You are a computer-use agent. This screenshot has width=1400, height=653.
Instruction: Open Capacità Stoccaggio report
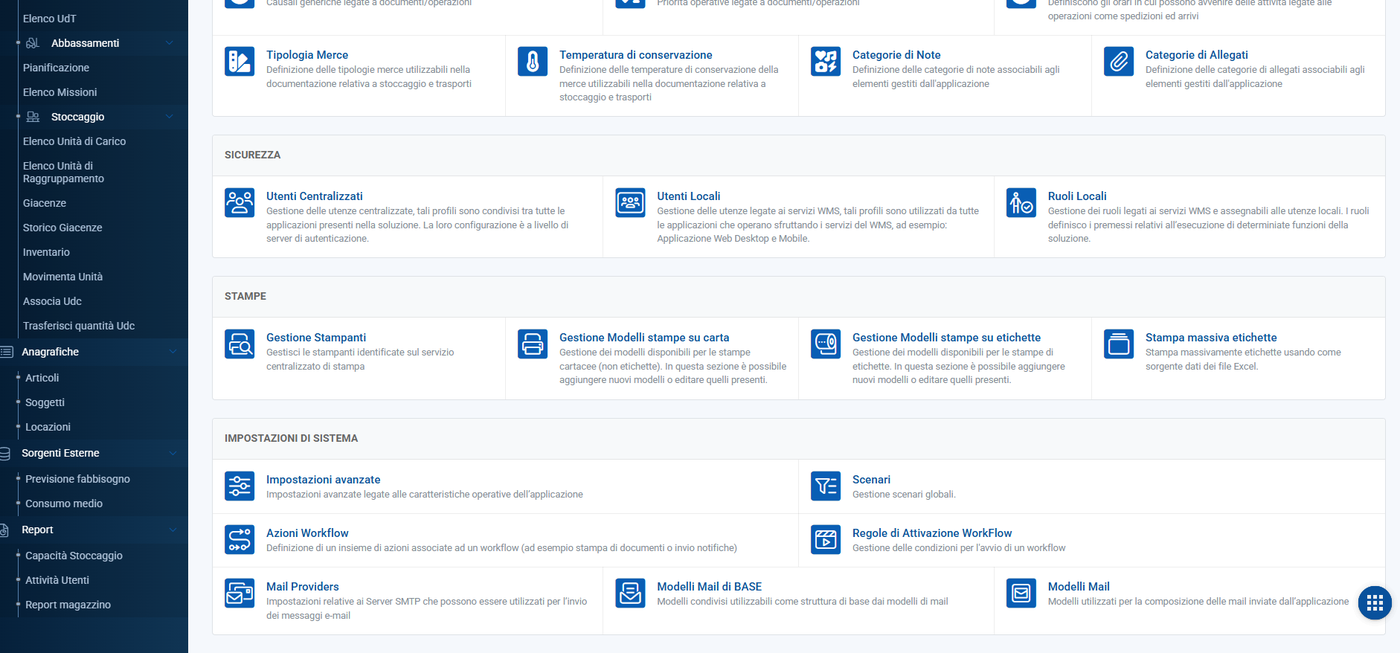click(74, 556)
